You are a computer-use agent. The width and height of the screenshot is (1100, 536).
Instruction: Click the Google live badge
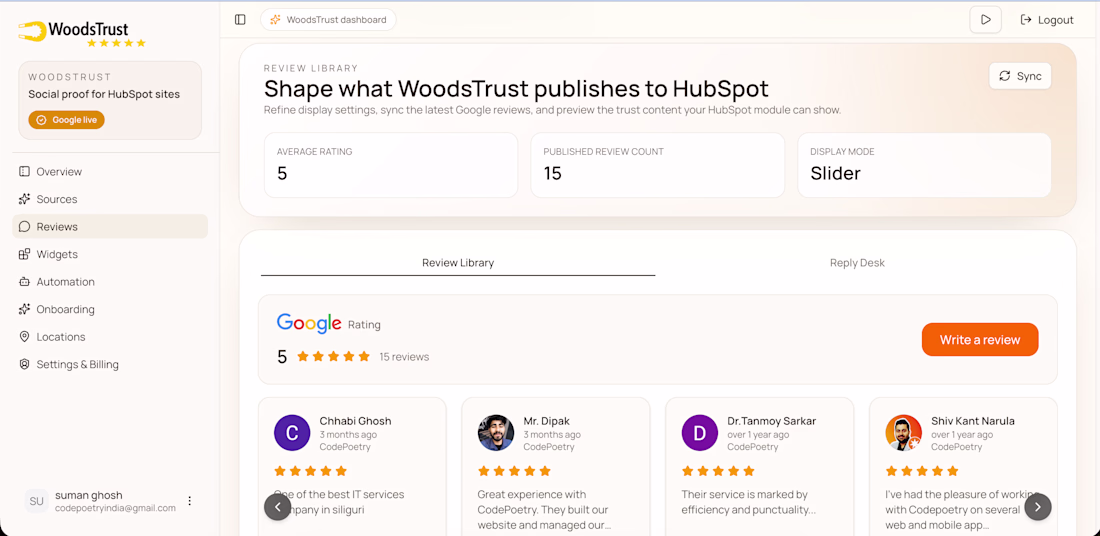pos(67,120)
